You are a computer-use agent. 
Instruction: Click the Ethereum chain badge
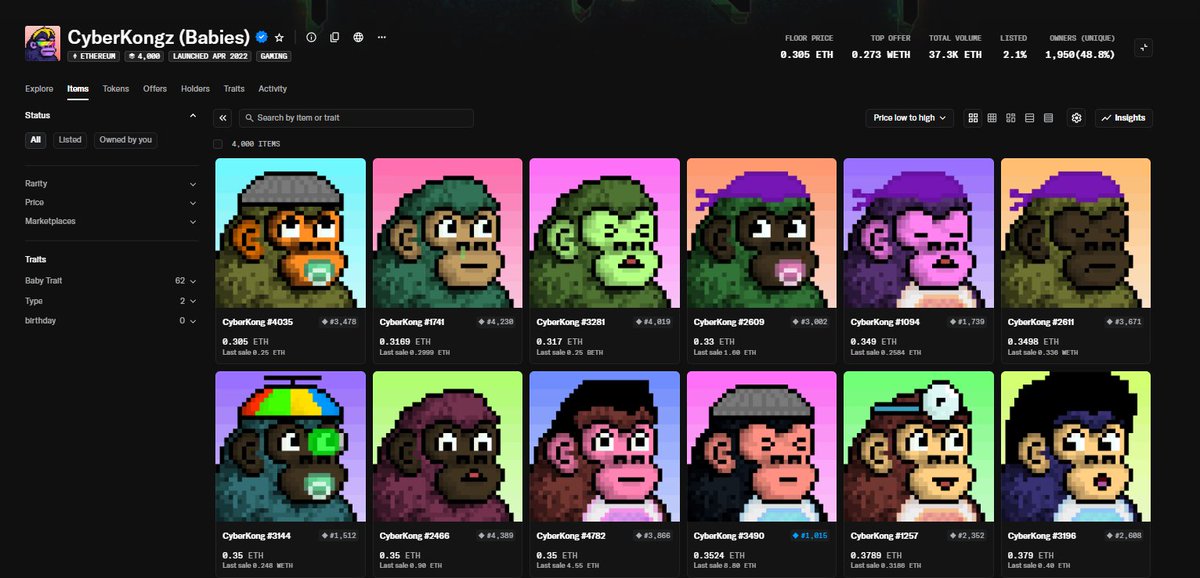click(x=94, y=56)
